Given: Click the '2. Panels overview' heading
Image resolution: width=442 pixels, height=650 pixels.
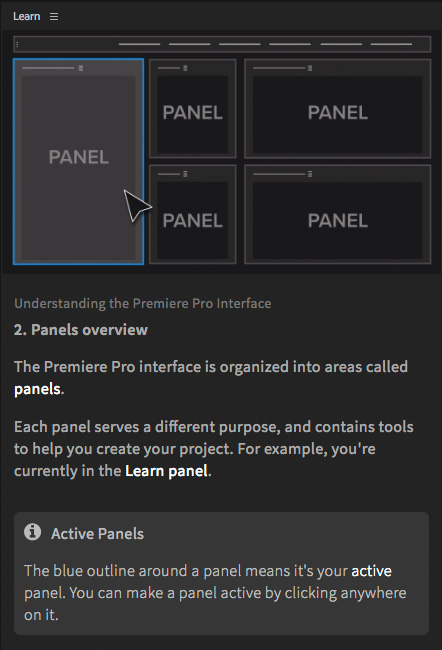Looking at the screenshot, I should coord(81,330).
